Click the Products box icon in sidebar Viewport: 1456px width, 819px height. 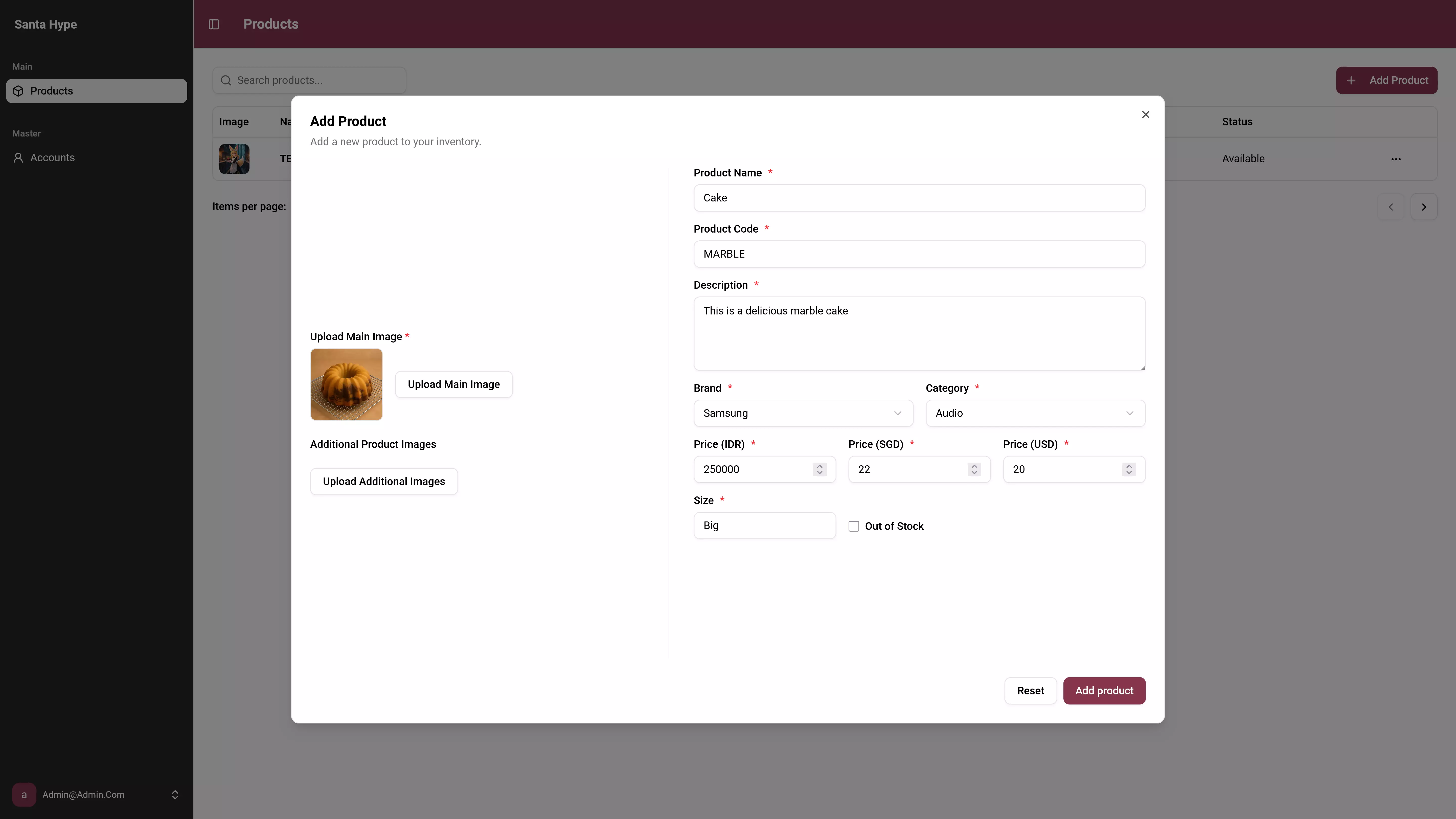point(18,91)
